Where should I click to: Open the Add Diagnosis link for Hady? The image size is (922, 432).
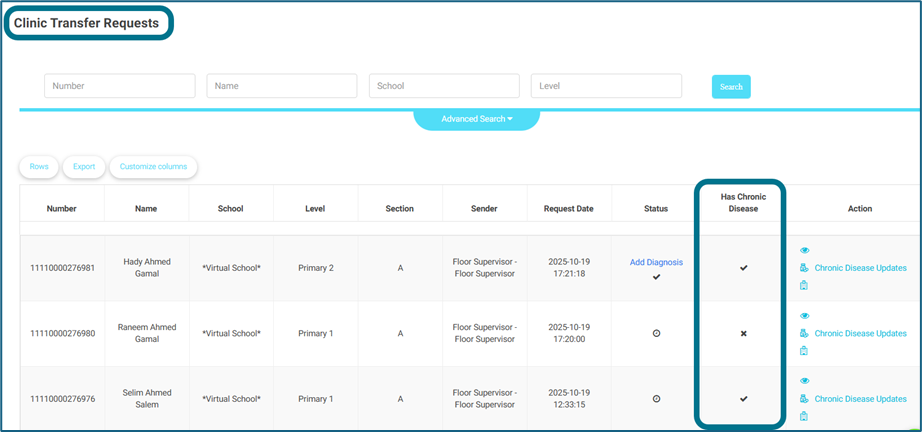656,262
